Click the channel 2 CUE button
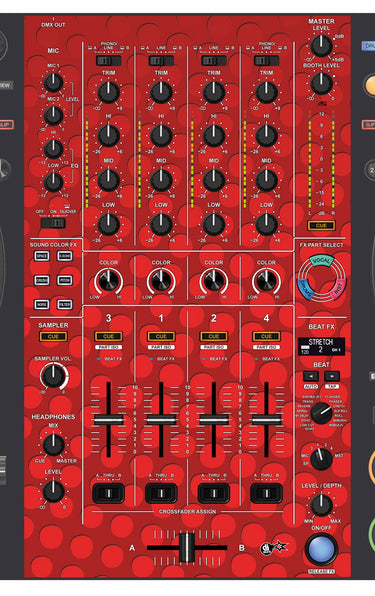Viewport: 375px width, 596px height. [x=214, y=336]
